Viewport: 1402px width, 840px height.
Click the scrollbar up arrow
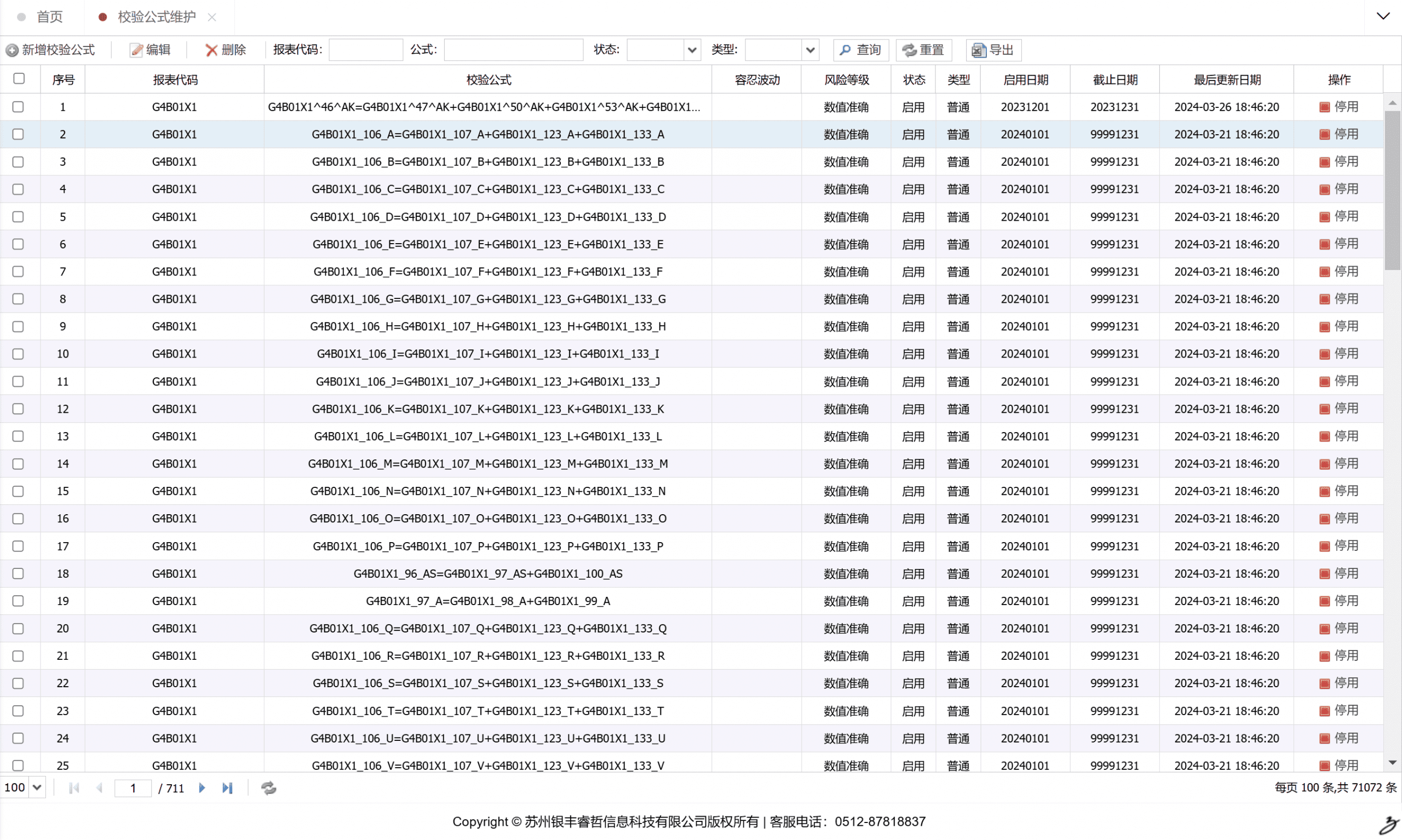click(1392, 103)
